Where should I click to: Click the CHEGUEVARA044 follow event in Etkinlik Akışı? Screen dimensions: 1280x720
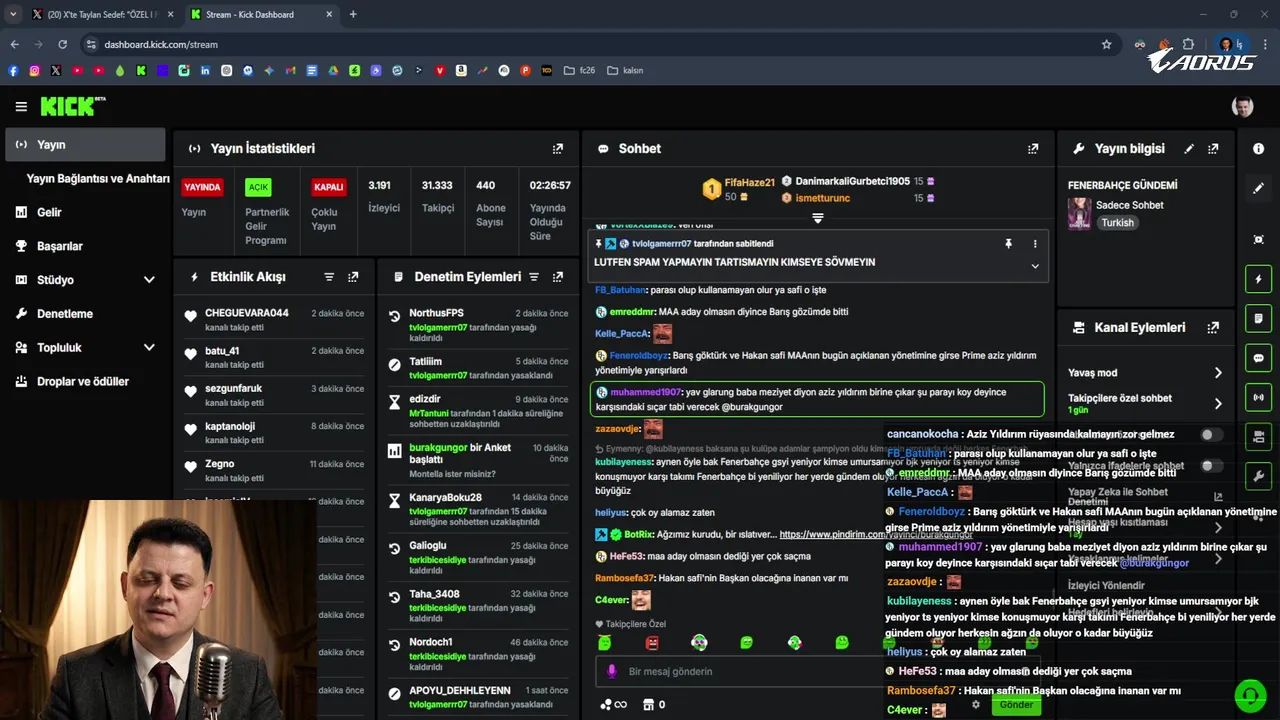275,319
